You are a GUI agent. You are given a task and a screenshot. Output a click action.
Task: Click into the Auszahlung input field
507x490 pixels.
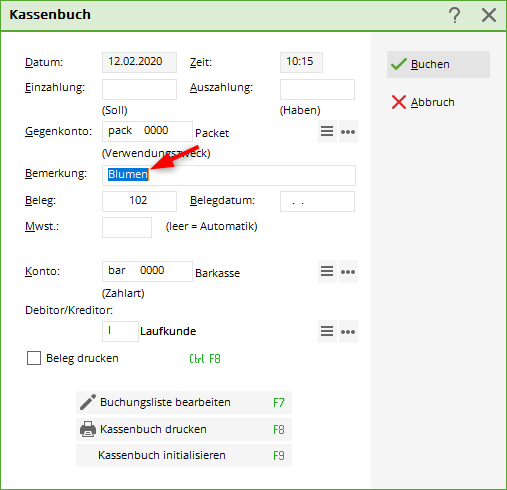[x=317, y=89]
